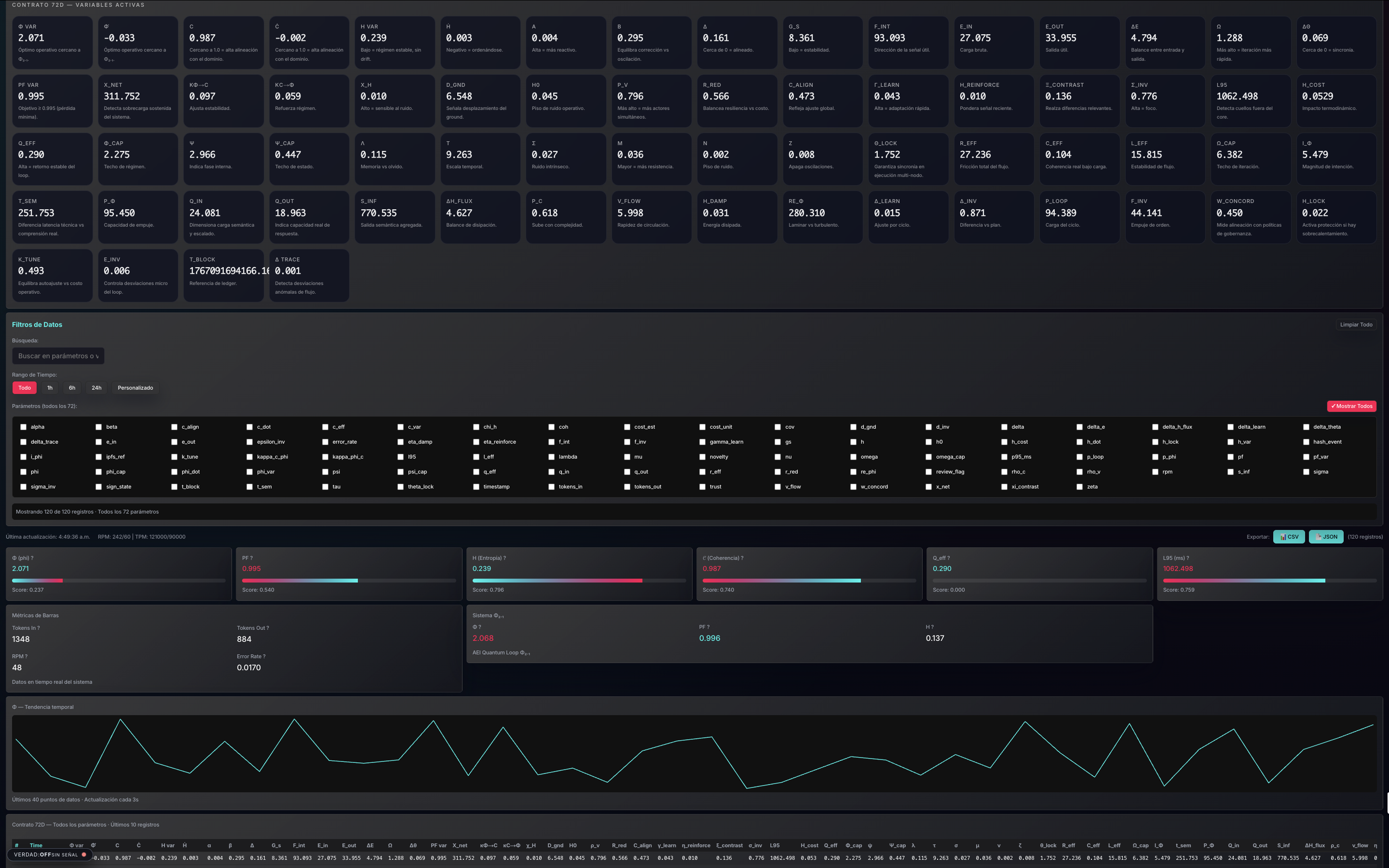1389x868 pixels.
Task: Click the help mark beside Q_eff gauge label
Action: point(948,558)
